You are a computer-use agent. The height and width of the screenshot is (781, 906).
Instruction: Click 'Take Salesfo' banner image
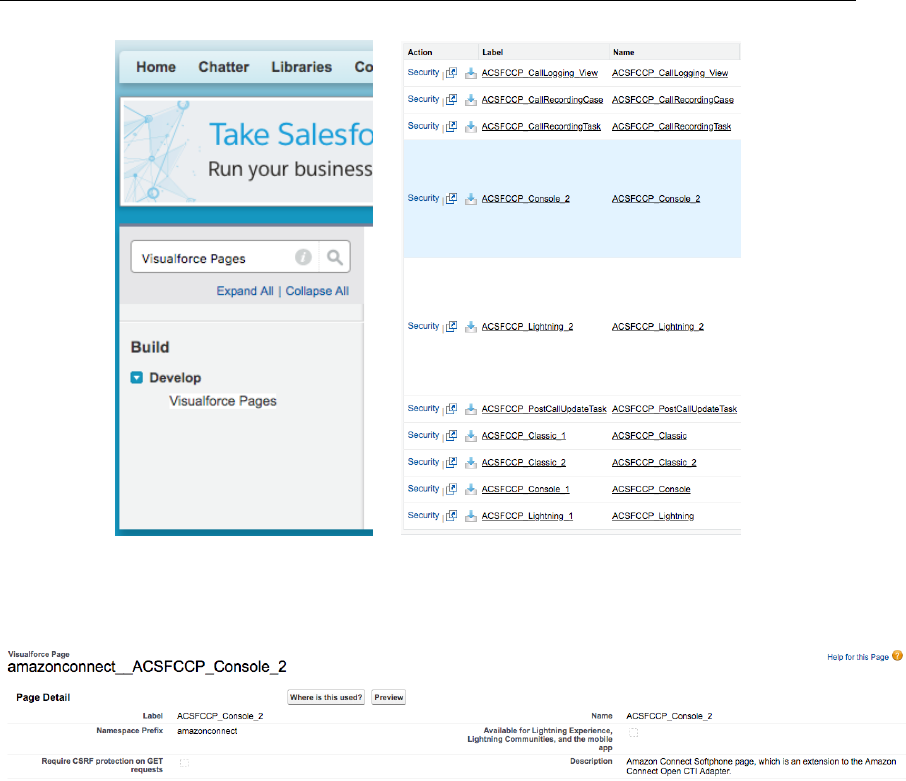pos(247,151)
